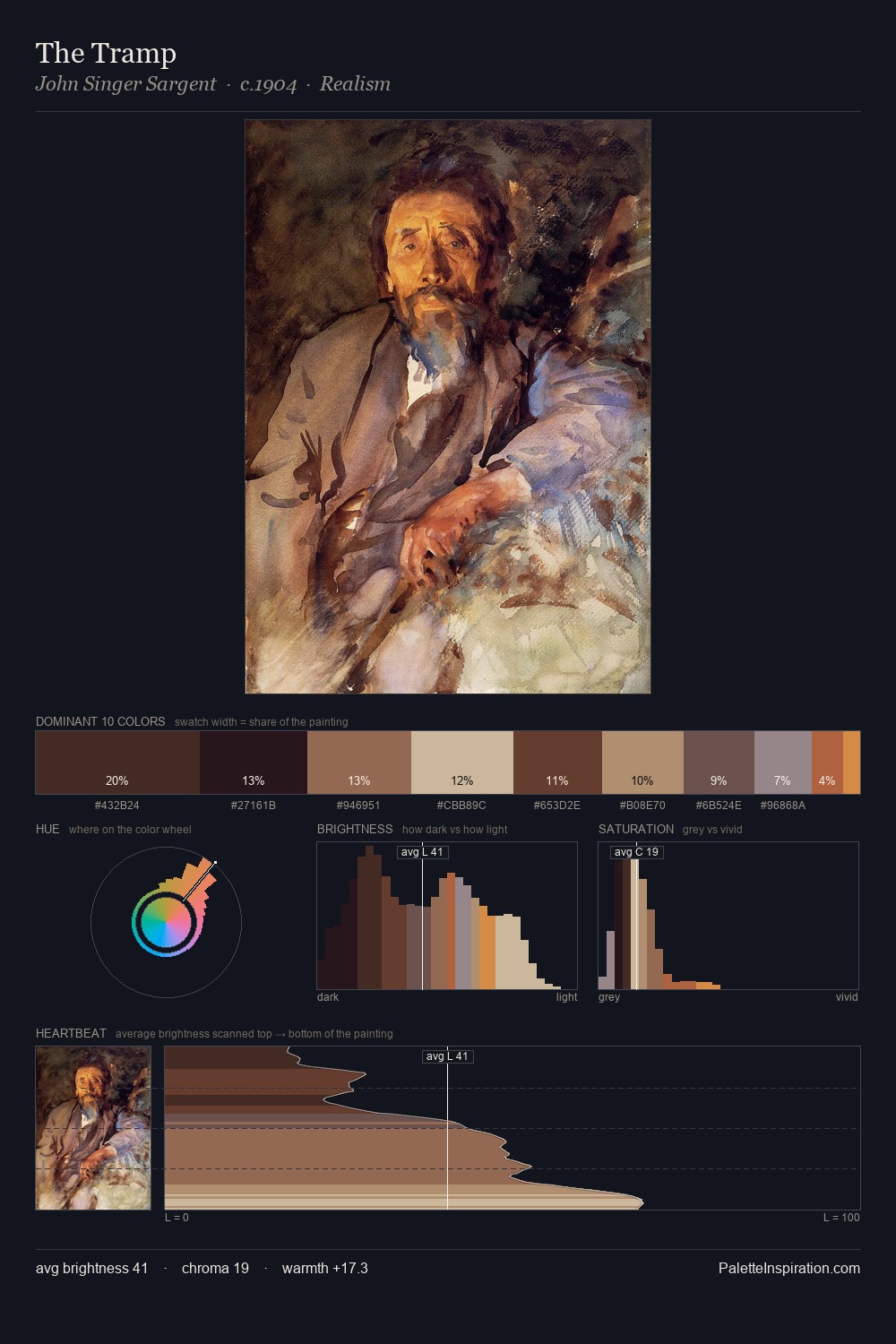This screenshot has height=1344, width=896.
Task: Click the heartbeat brightness profile chart
Action: (x=513, y=1128)
